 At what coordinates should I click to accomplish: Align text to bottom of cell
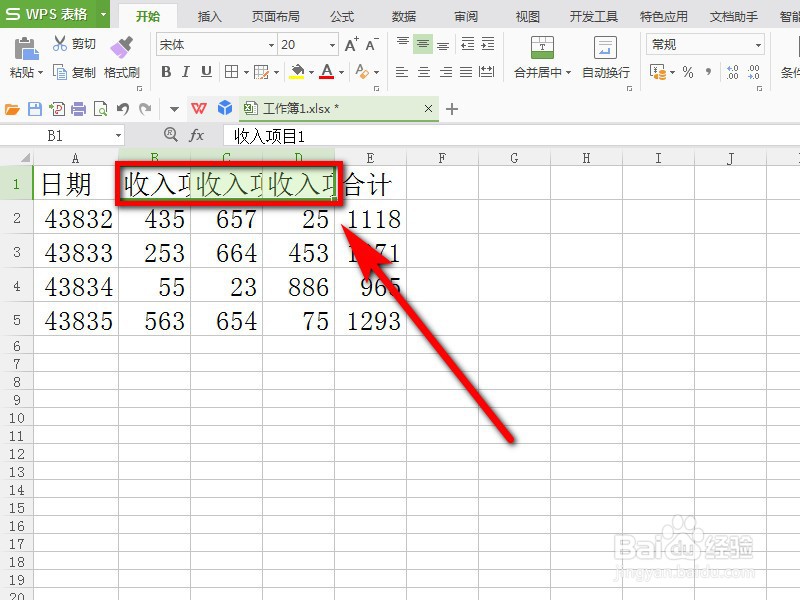pos(443,44)
